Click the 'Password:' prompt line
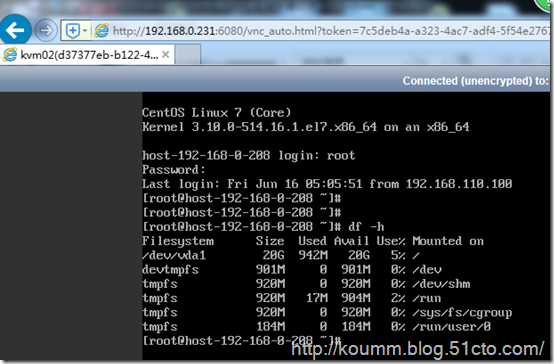Screen dimensions: 554x364 pos(173,170)
